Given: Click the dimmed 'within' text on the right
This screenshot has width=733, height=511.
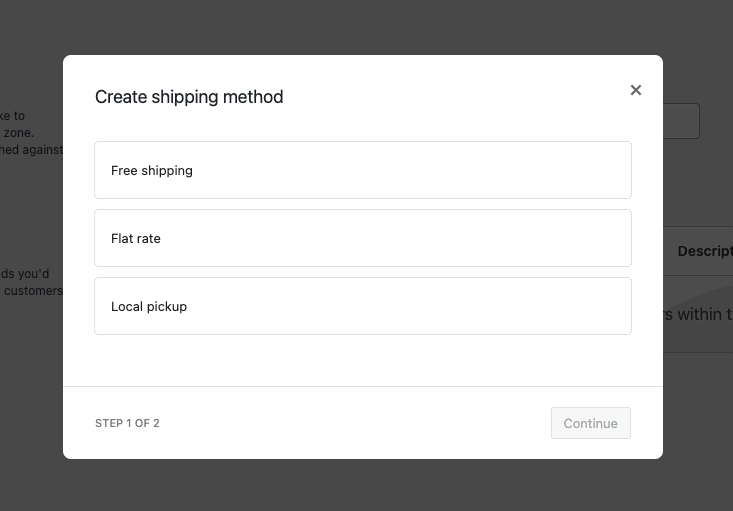Looking at the screenshot, I should [x=699, y=315].
